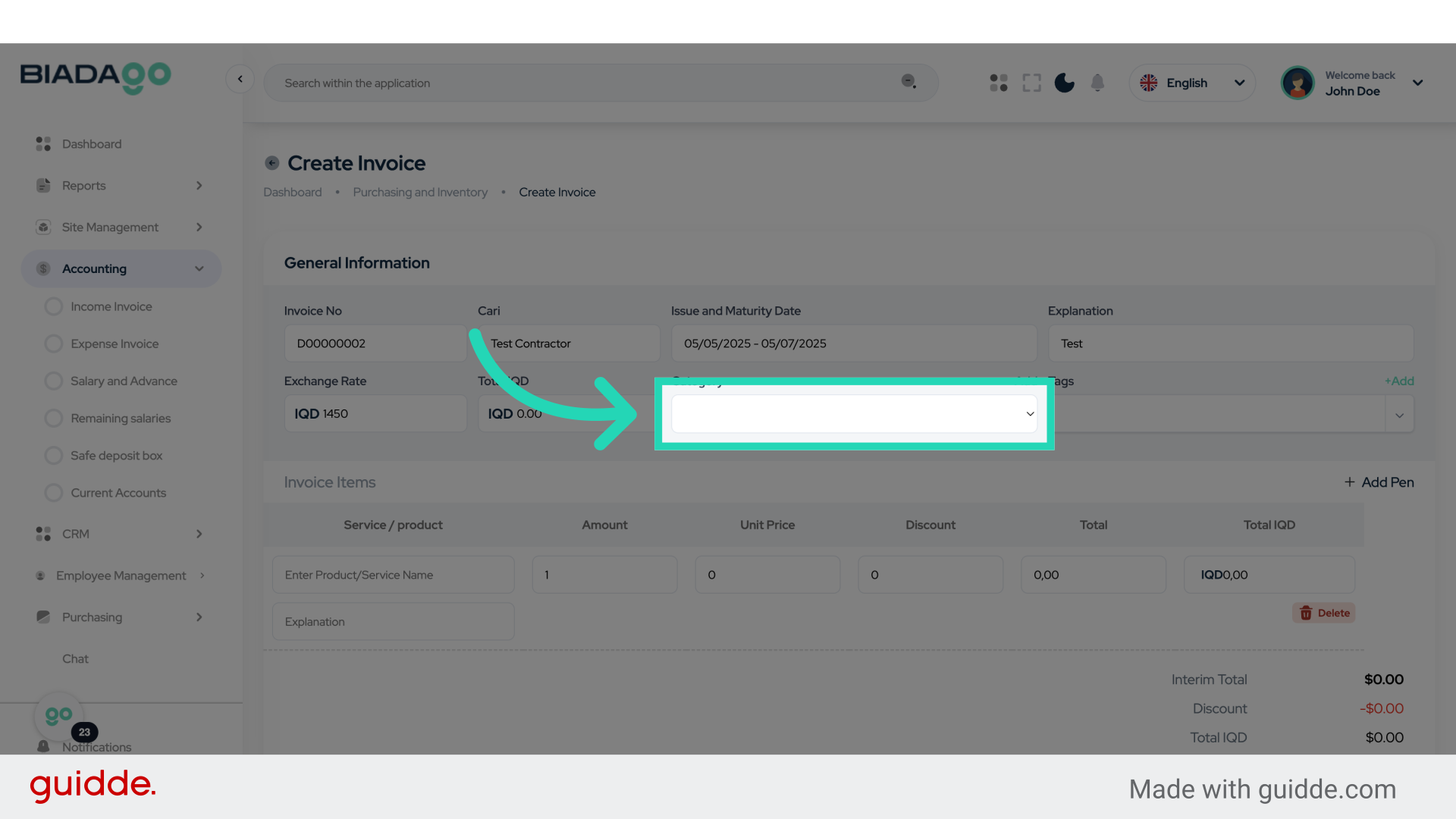The height and width of the screenshot is (819, 1456).
Task: Expand the English language selector
Action: (x=1192, y=83)
